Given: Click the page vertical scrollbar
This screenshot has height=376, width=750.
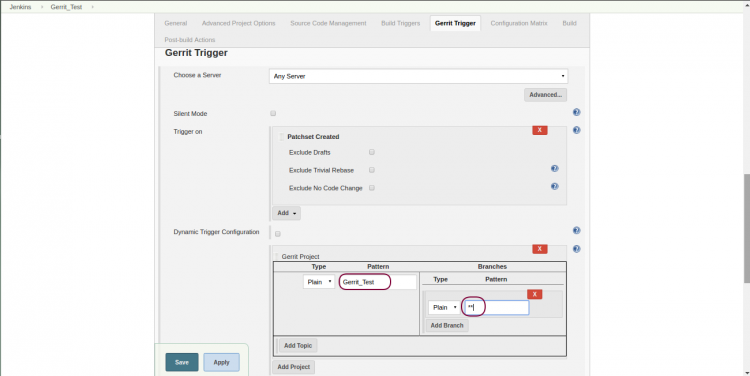Looking at the screenshot, I should tap(747, 229).
